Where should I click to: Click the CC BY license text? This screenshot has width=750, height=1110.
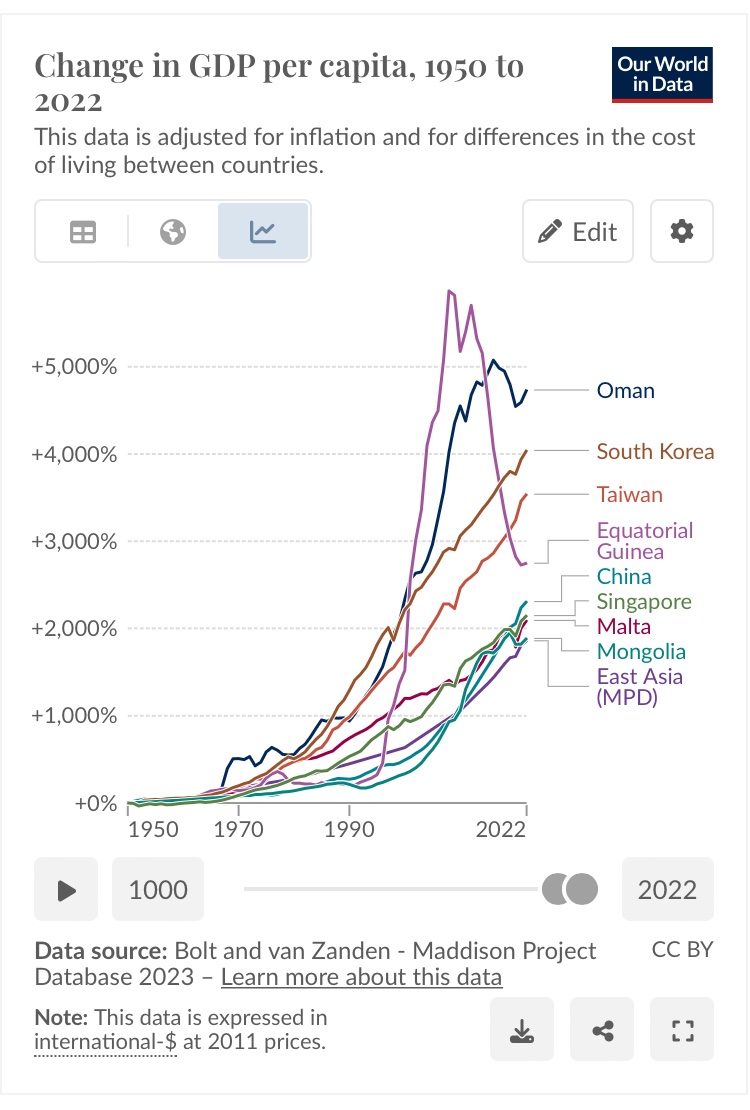tap(682, 949)
